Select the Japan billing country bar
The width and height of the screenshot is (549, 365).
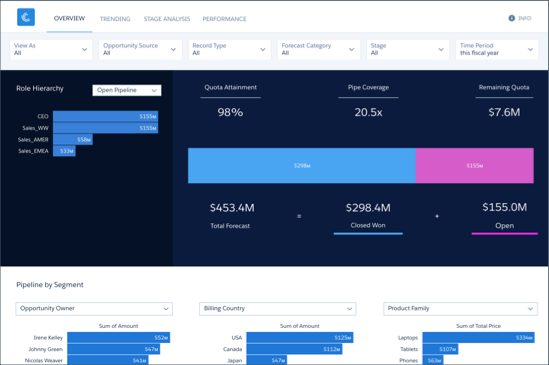coord(267,360)
